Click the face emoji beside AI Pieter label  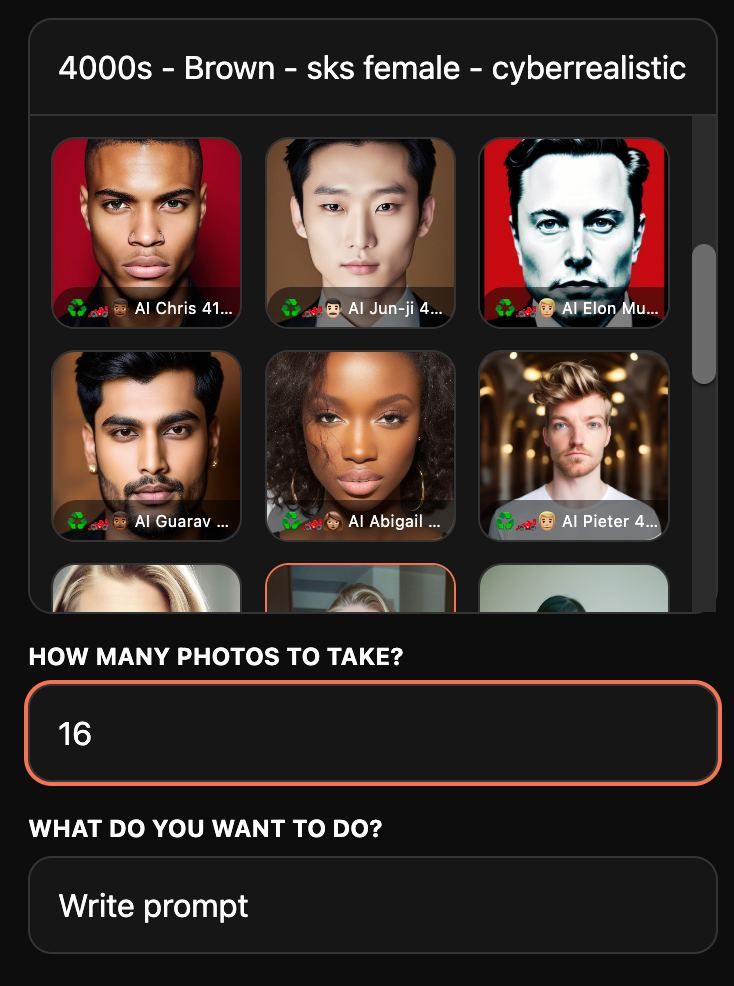(x=547, y=521)
